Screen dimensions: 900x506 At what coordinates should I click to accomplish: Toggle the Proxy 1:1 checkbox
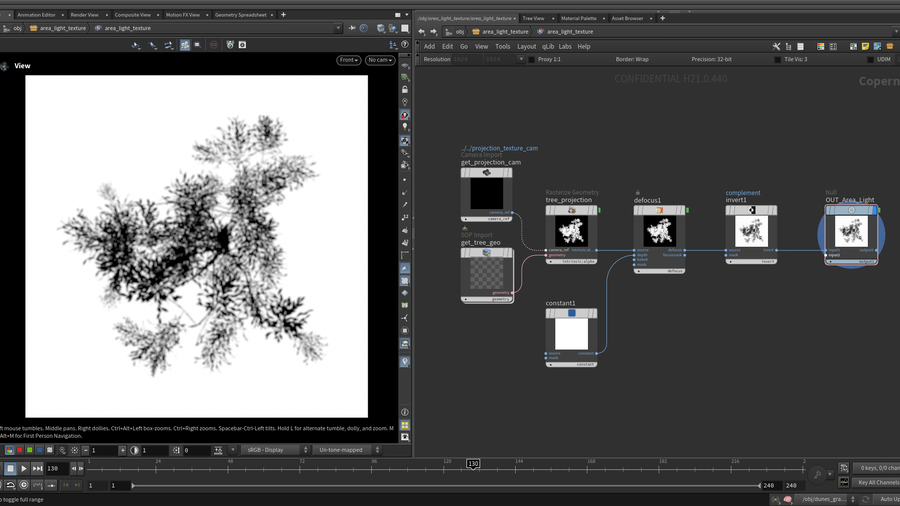(x=531, y=59)
